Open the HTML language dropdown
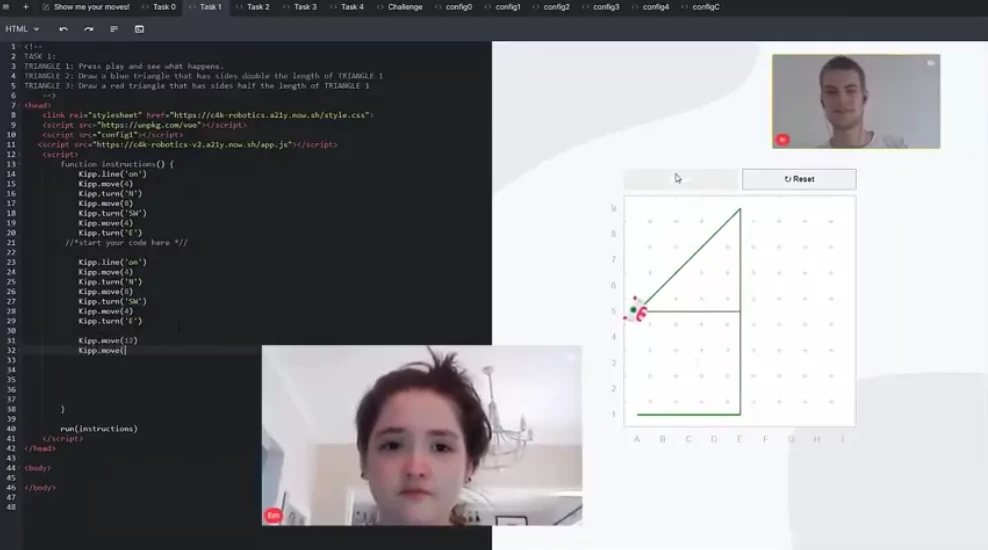This screenshot has height=550, width=988. 22,29
